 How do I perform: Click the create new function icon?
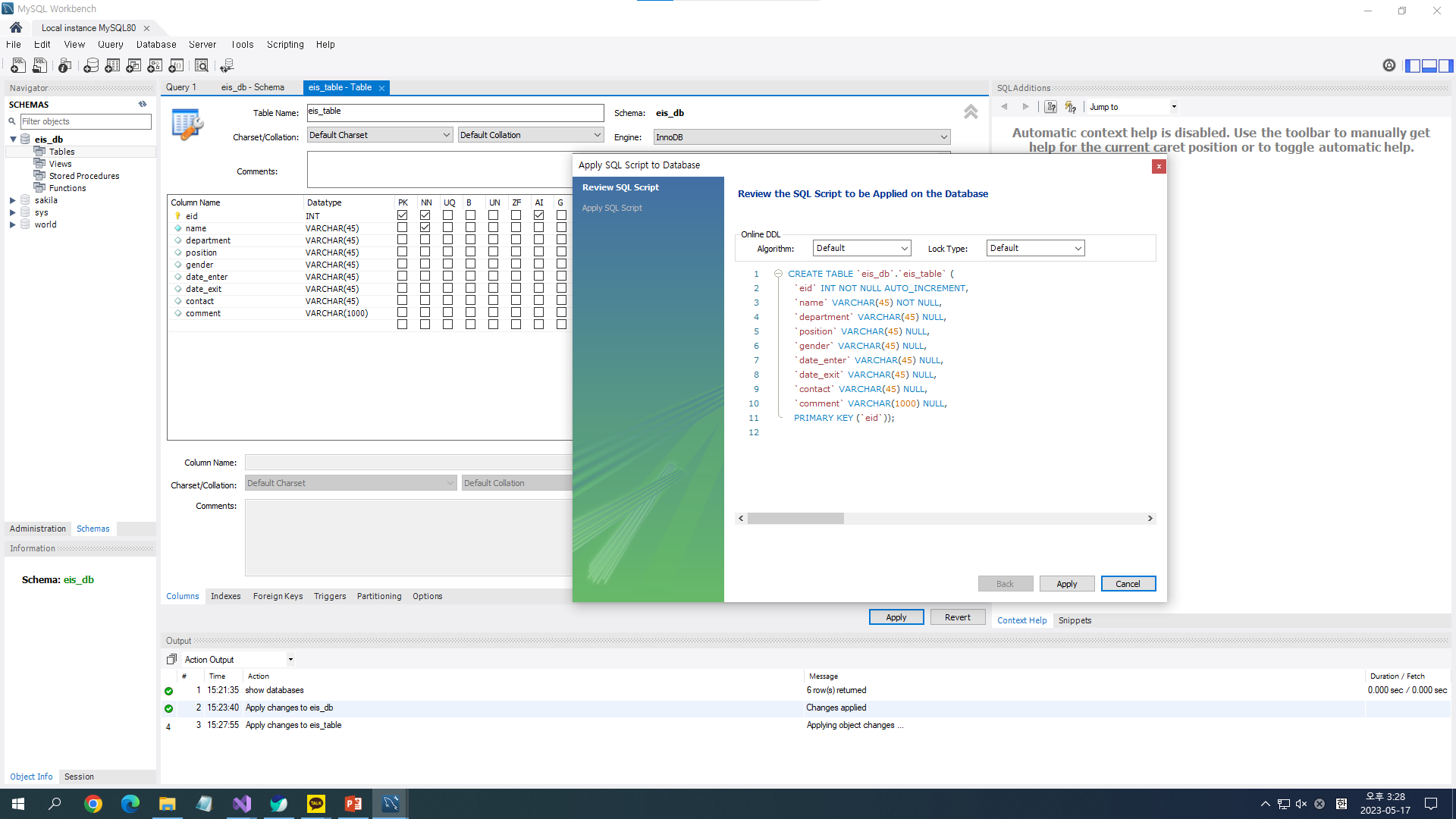pos(176,66)
